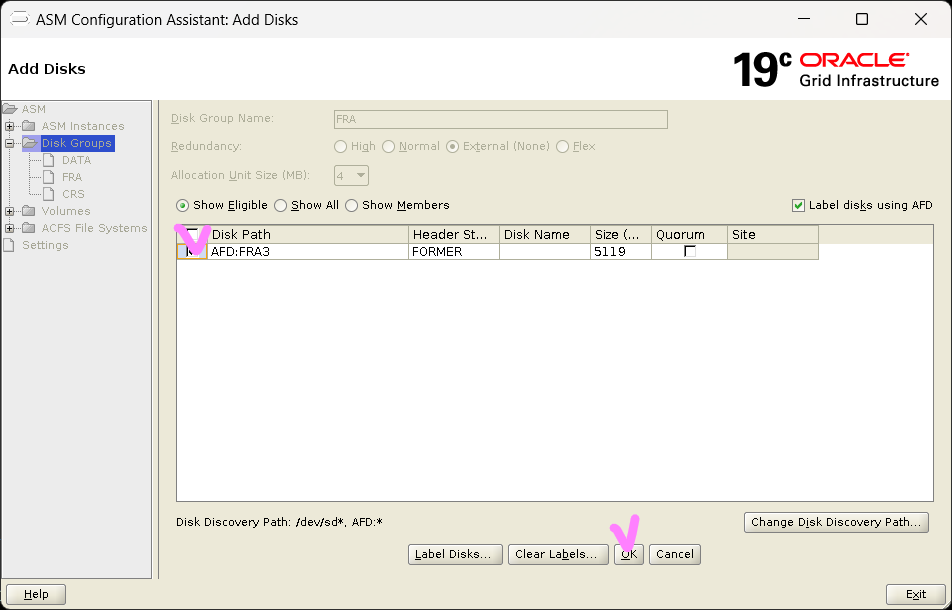952x610 pixels.
Task: Click the Help button
Action: (x=36, y=594)
